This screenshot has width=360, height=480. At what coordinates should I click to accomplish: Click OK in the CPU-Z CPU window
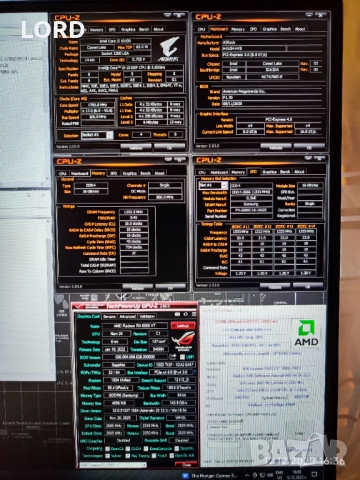[x=169, y=147]
